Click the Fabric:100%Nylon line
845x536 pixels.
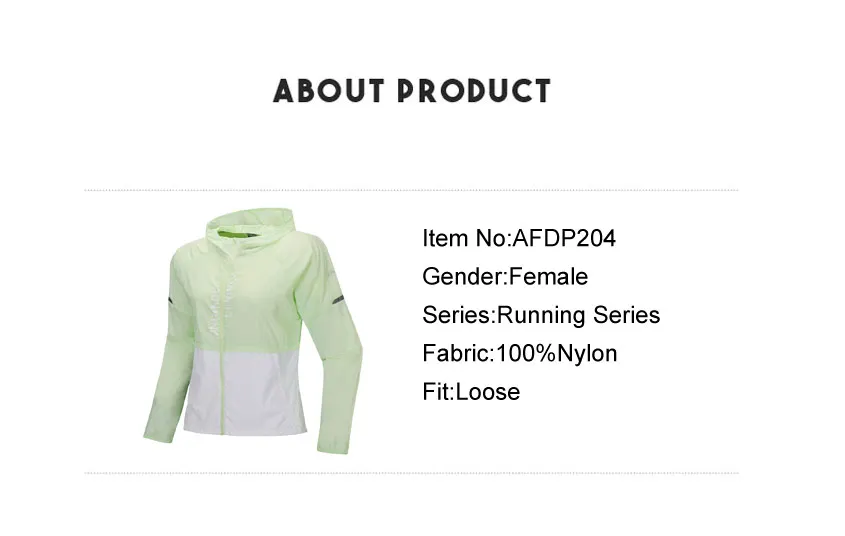[520, 353]
